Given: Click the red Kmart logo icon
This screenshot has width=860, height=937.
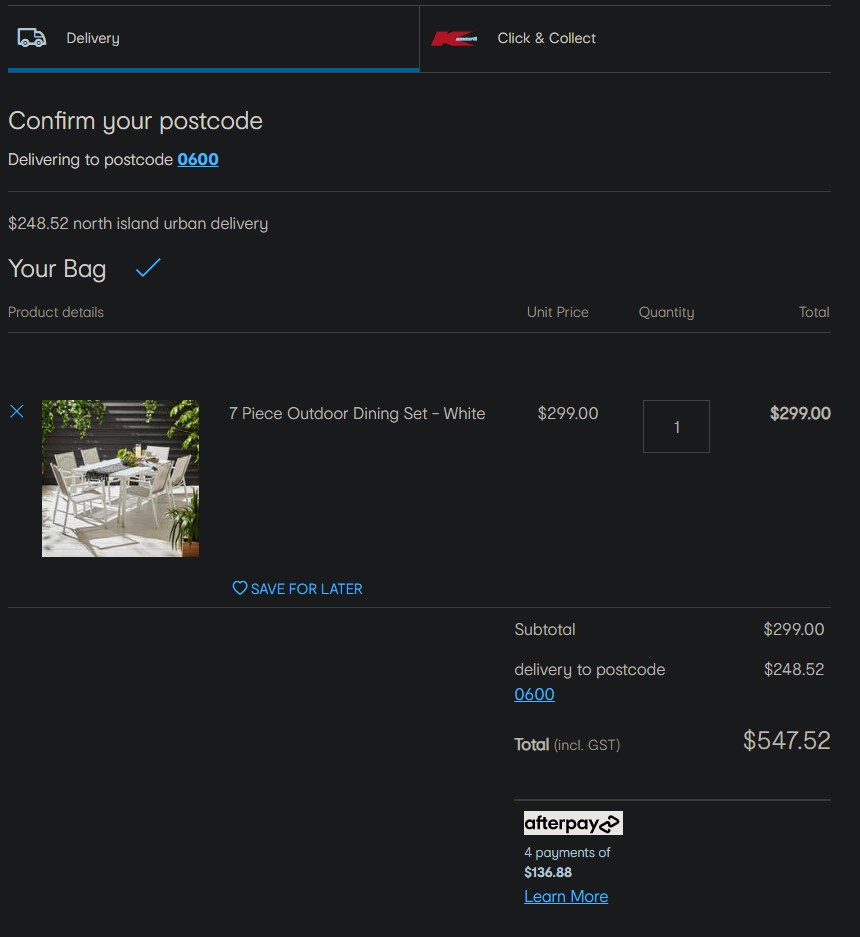Looking at the screenshot, I should [x=454, y=39].
